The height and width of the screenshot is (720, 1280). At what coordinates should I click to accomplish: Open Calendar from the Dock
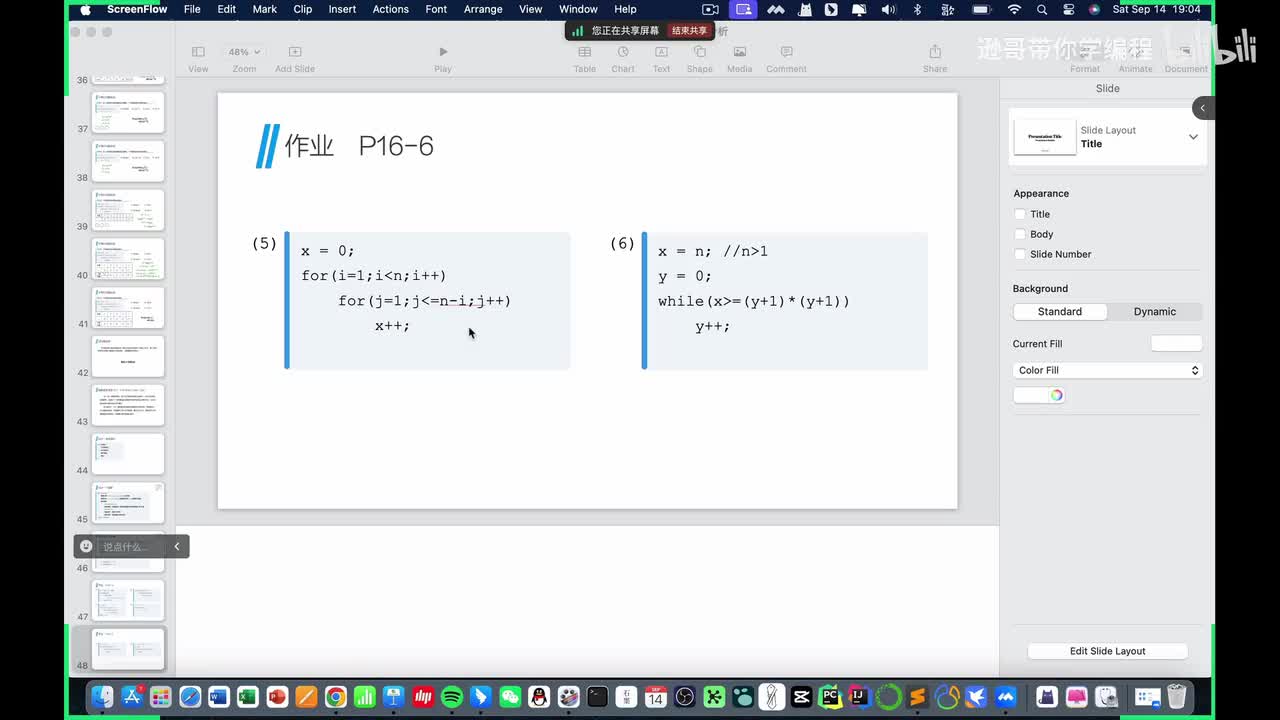656,697
